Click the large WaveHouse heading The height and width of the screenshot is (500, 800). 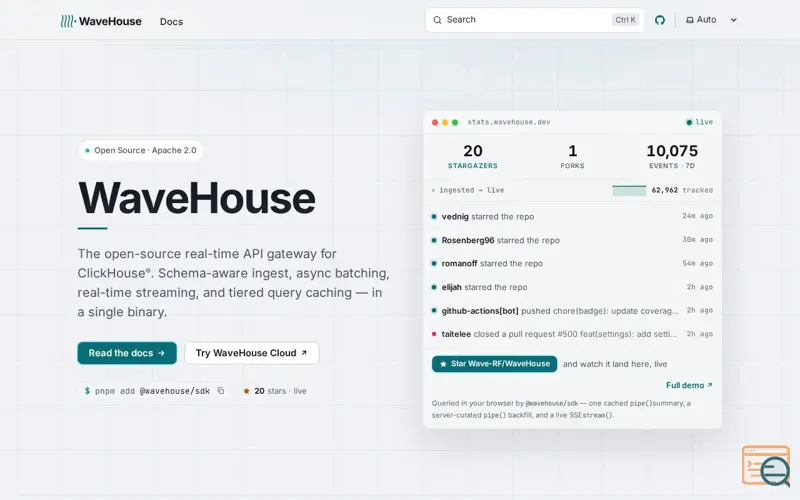click(x=196, y=198)
